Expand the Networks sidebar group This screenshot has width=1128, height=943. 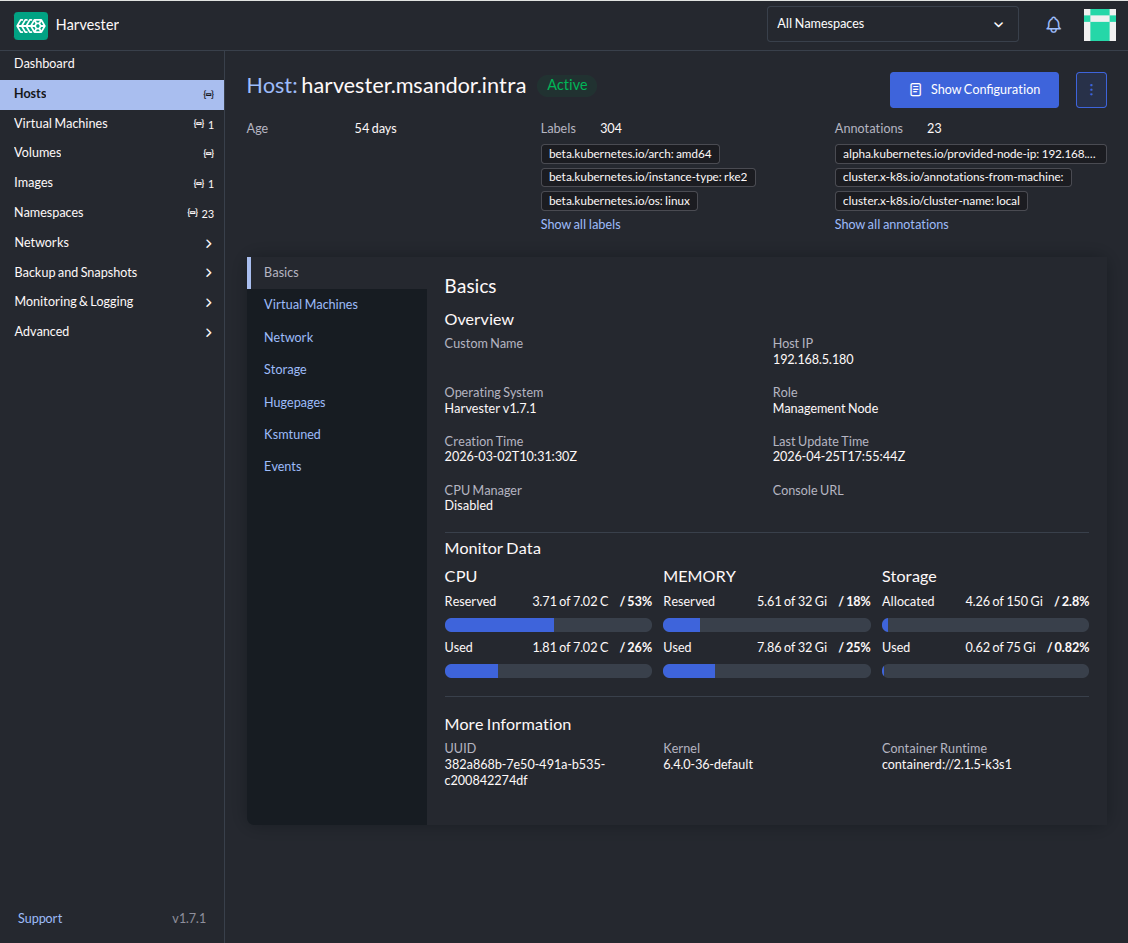coord(208,243)
